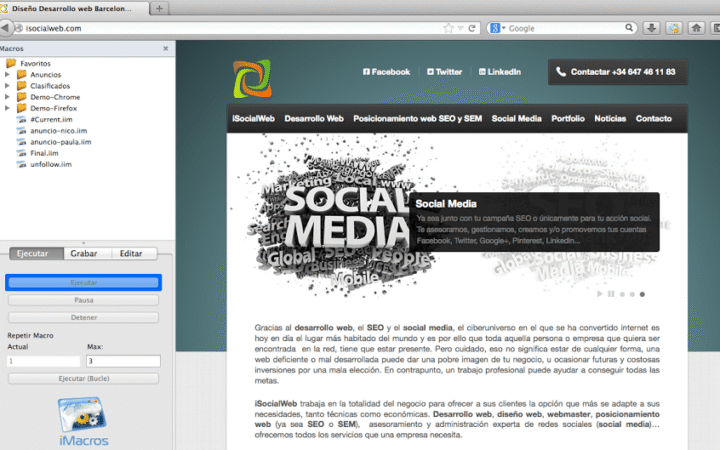This screenshot has width=720, height=450.
Task: Click the iMacros logo in sidebar
Action: (83, 422)
